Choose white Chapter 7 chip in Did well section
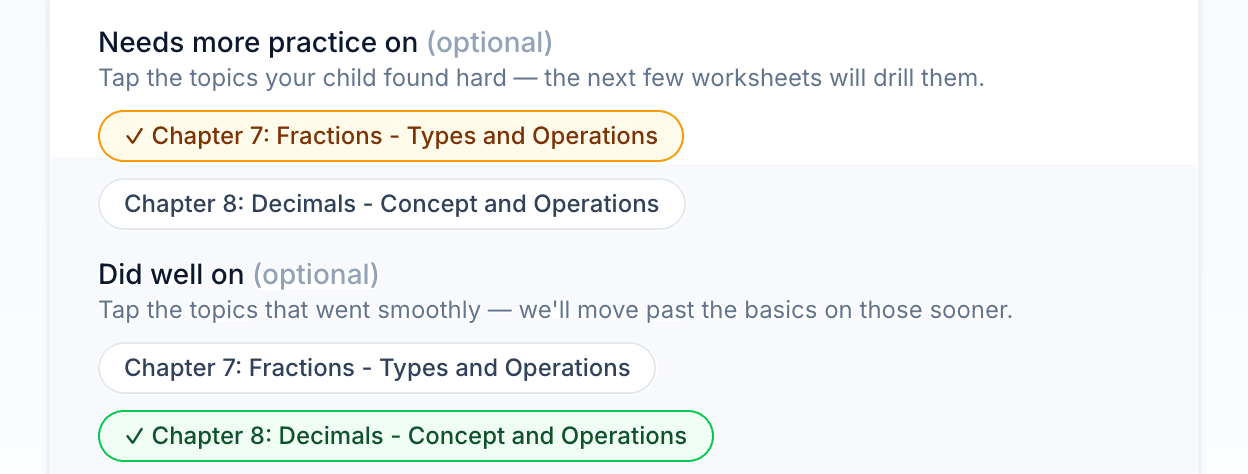 pyautogui.click(x=377, y=368)
